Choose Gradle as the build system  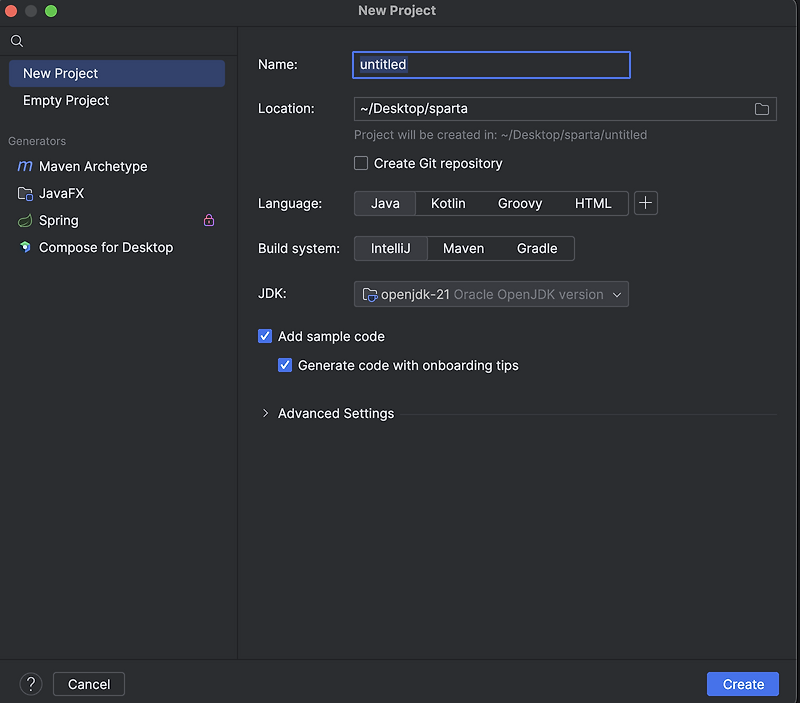tap(537, 248)
